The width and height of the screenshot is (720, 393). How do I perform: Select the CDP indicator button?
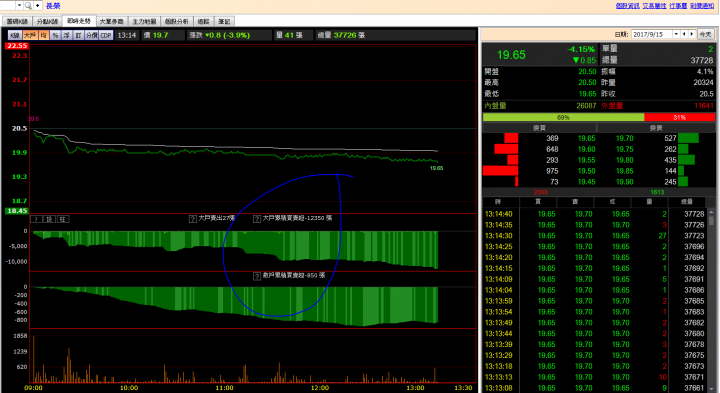[x=106, y=35]
